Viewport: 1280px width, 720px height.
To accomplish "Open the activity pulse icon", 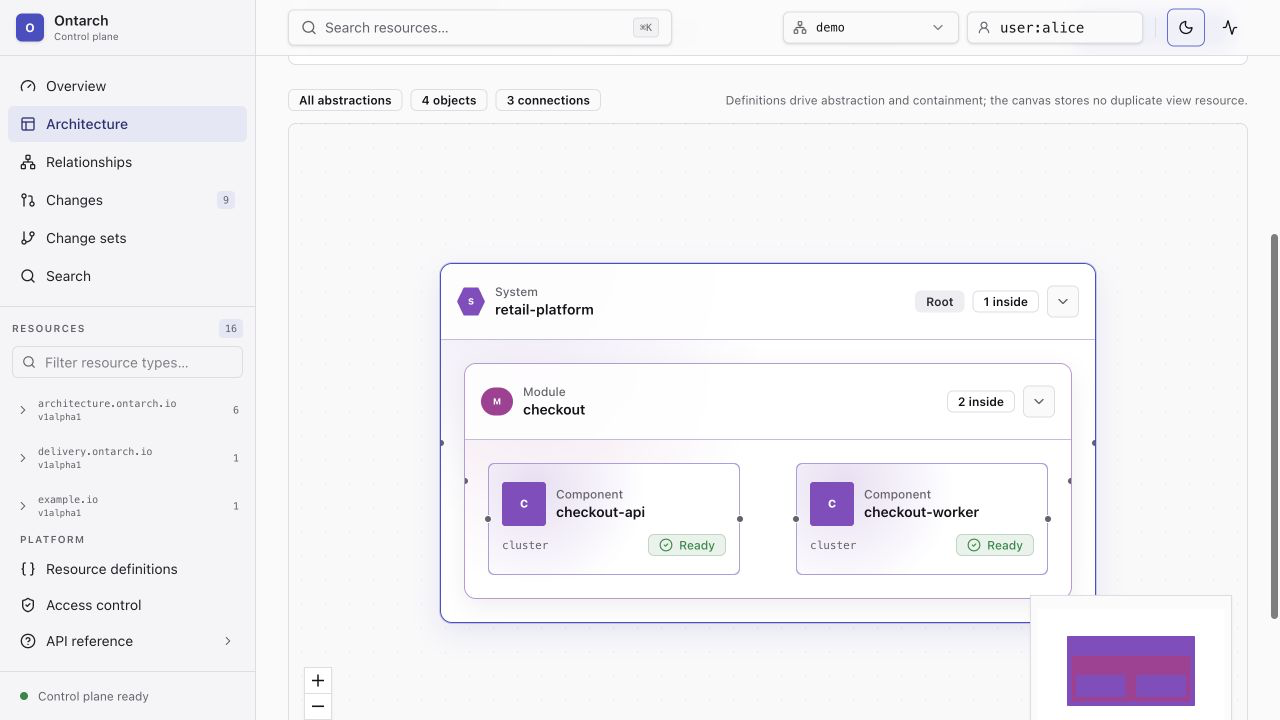I will [1230, 28].
